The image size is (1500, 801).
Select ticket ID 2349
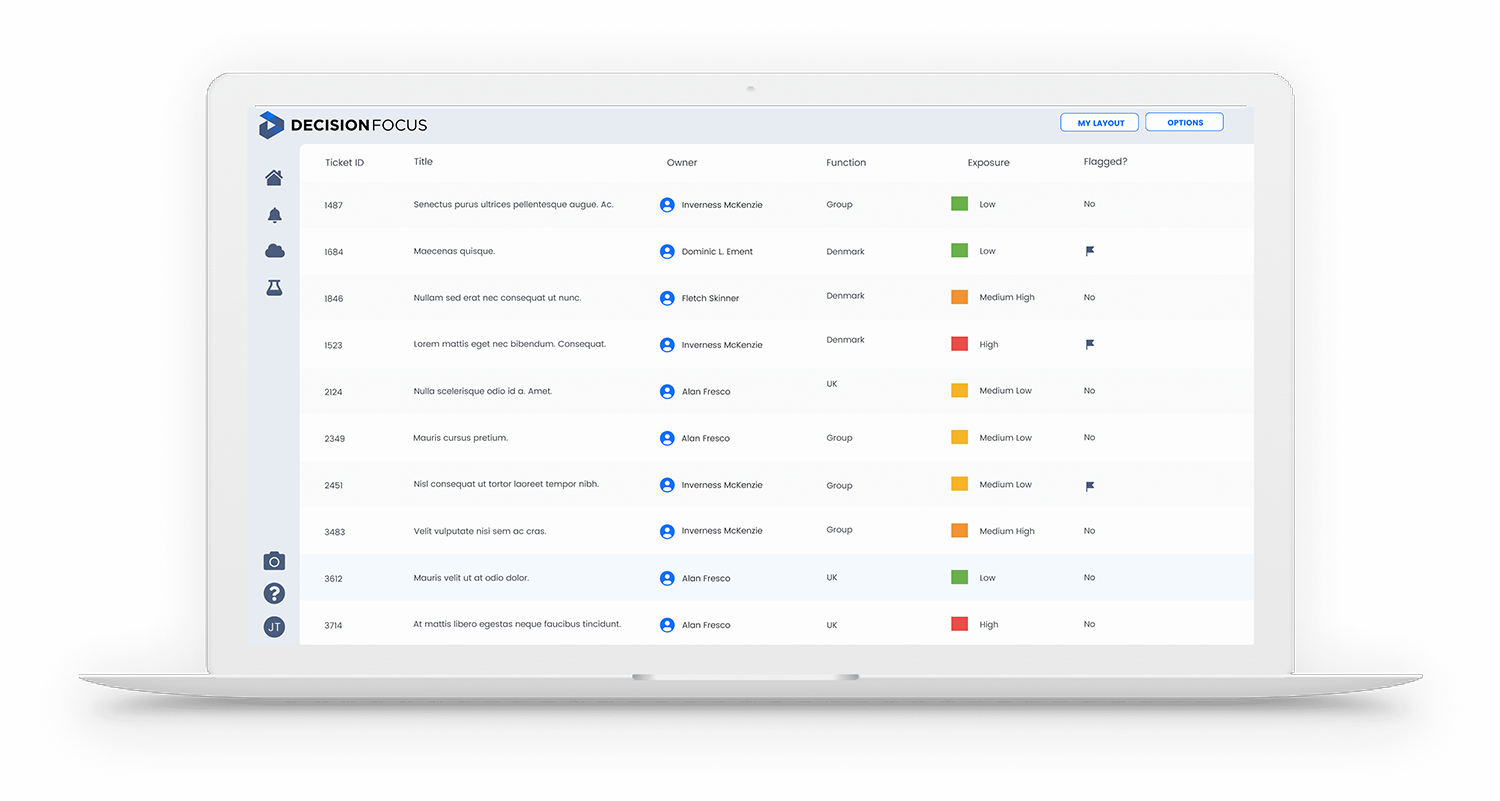coord(334,439)
